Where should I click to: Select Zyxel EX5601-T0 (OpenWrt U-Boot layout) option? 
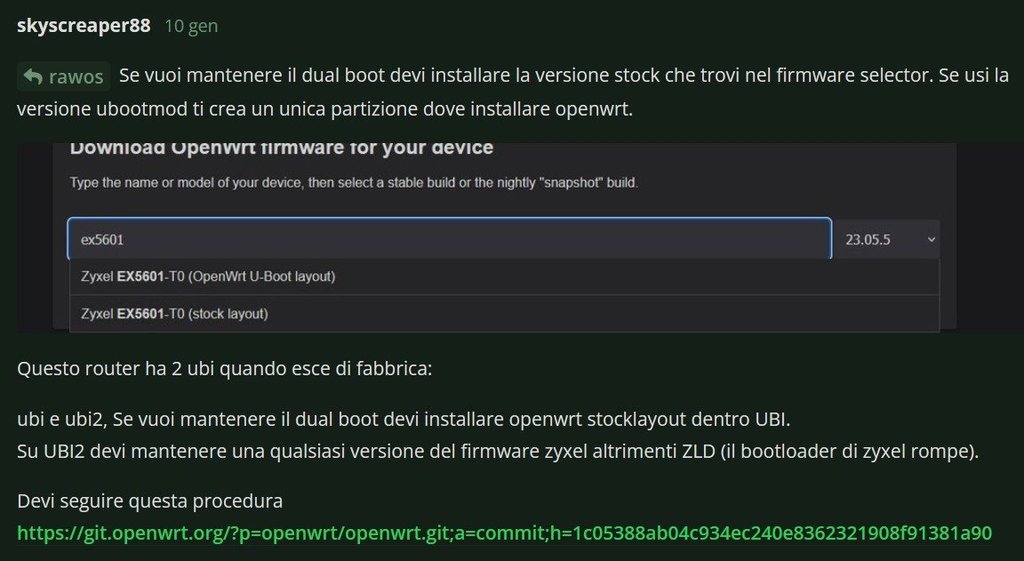pos(208,276)
